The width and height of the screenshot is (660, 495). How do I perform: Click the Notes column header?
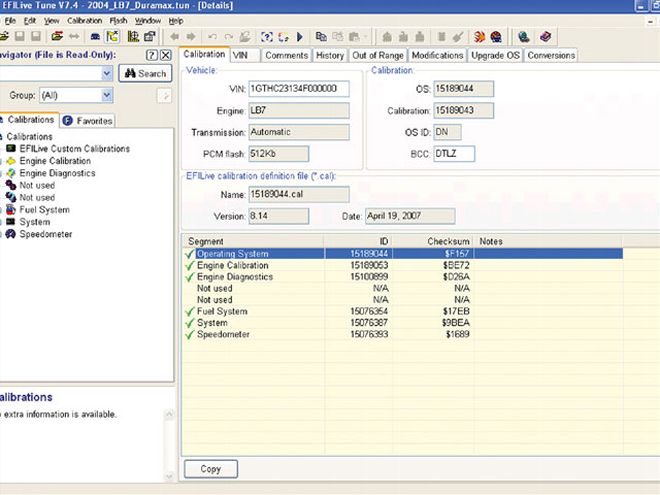pyautogui.click(x=548, y=241)
